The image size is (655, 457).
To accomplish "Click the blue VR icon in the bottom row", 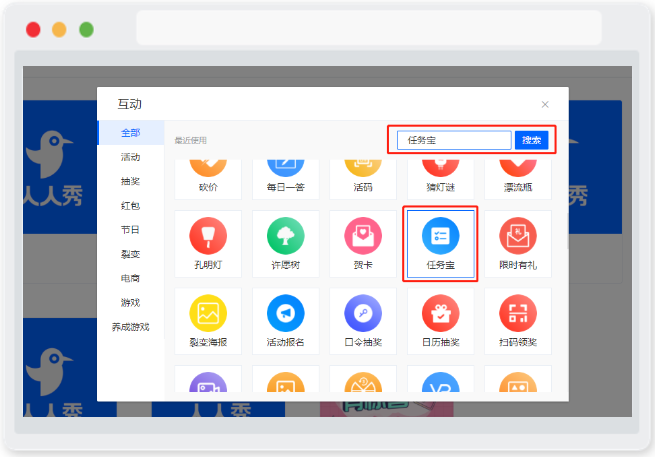I will click(x=440, y=382).
